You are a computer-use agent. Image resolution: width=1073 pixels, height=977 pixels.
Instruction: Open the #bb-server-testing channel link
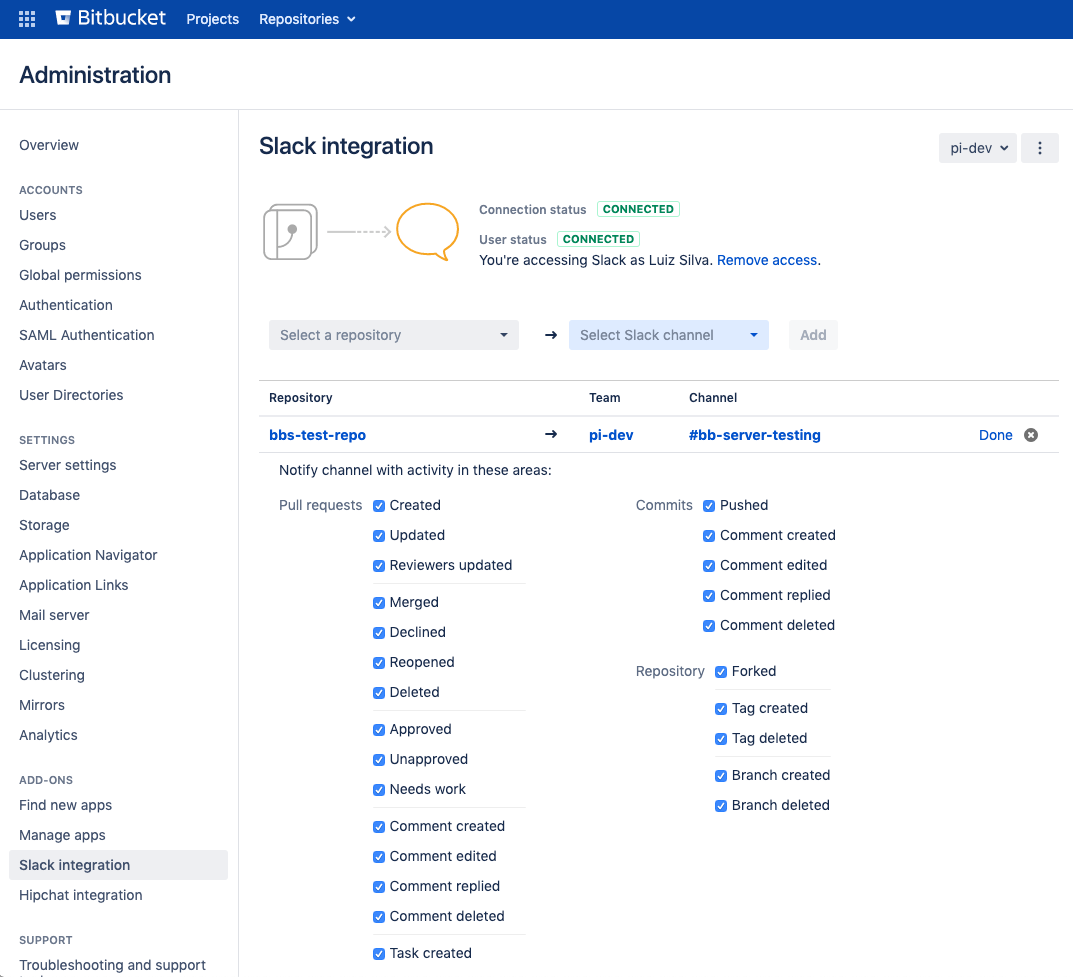click(755, 435)
